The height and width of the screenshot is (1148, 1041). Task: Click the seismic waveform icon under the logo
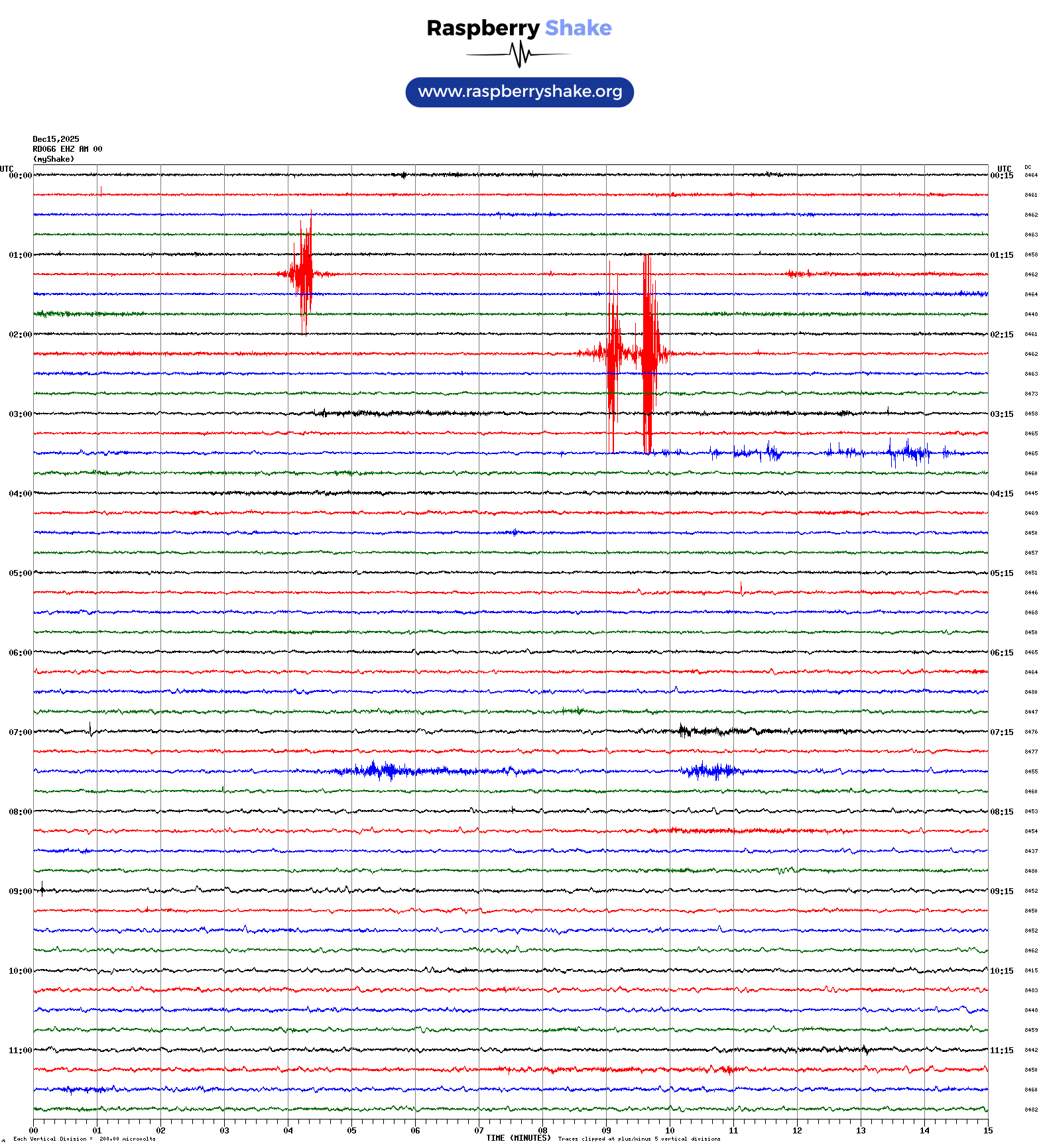tap(519, 54)
